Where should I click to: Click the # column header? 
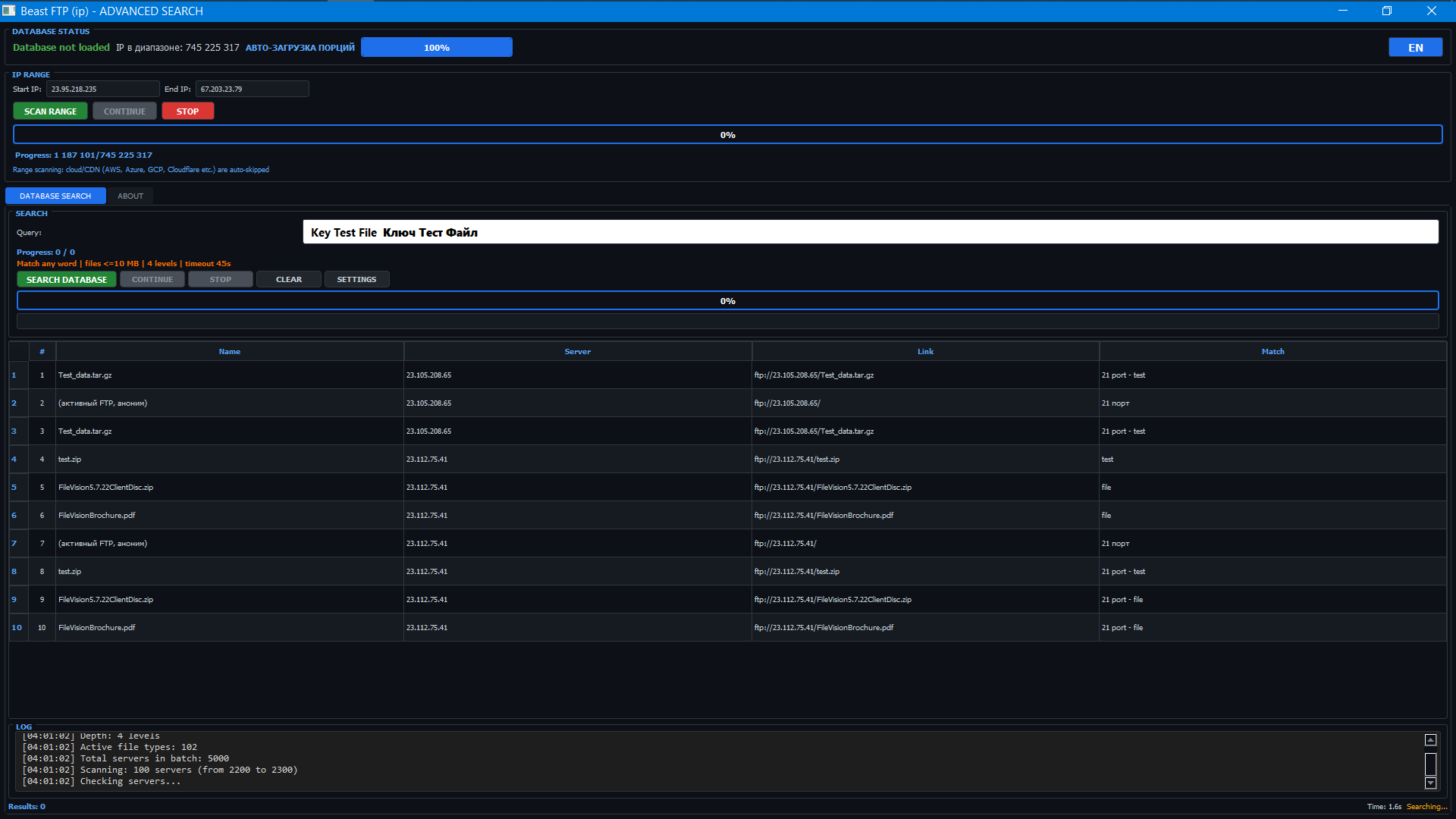point(42,351)
